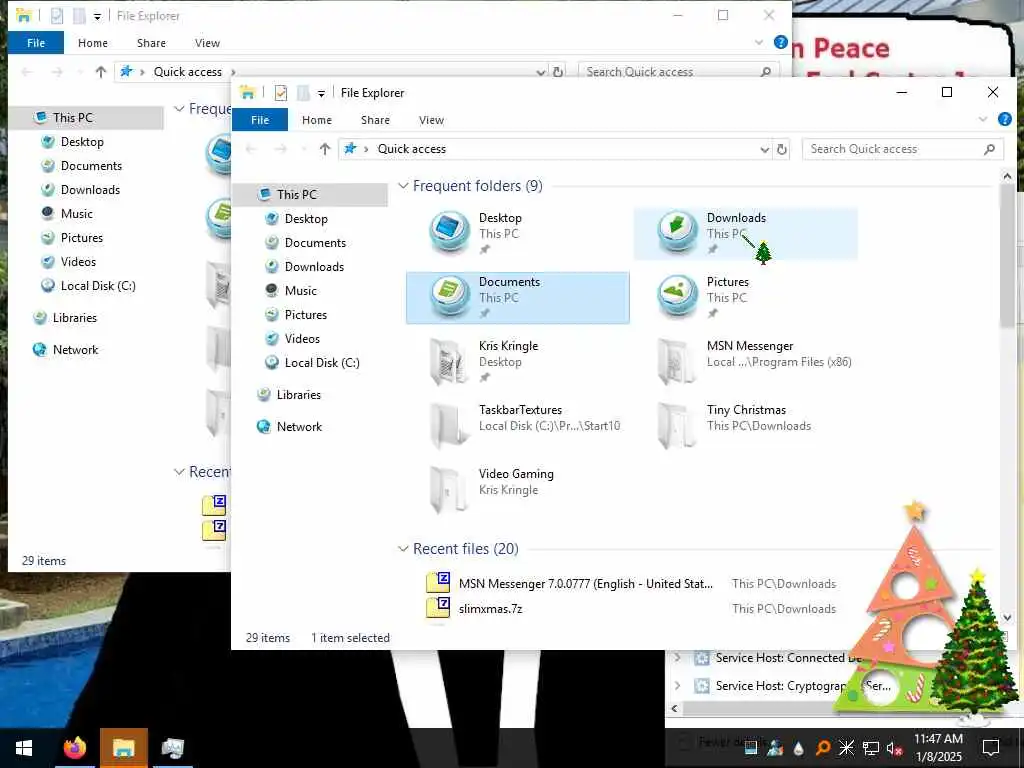Click the taskbar clock showing 11:47 AM
This screenshot has width=1024, height=768.
point(938,748)
